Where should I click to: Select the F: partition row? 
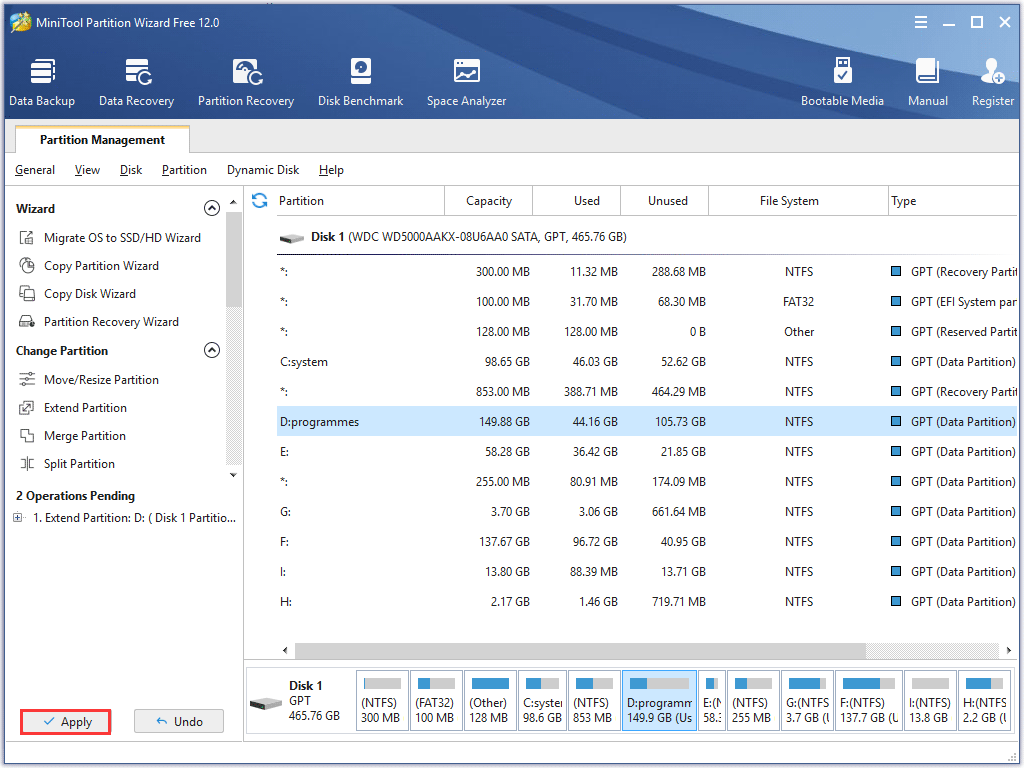647,542
